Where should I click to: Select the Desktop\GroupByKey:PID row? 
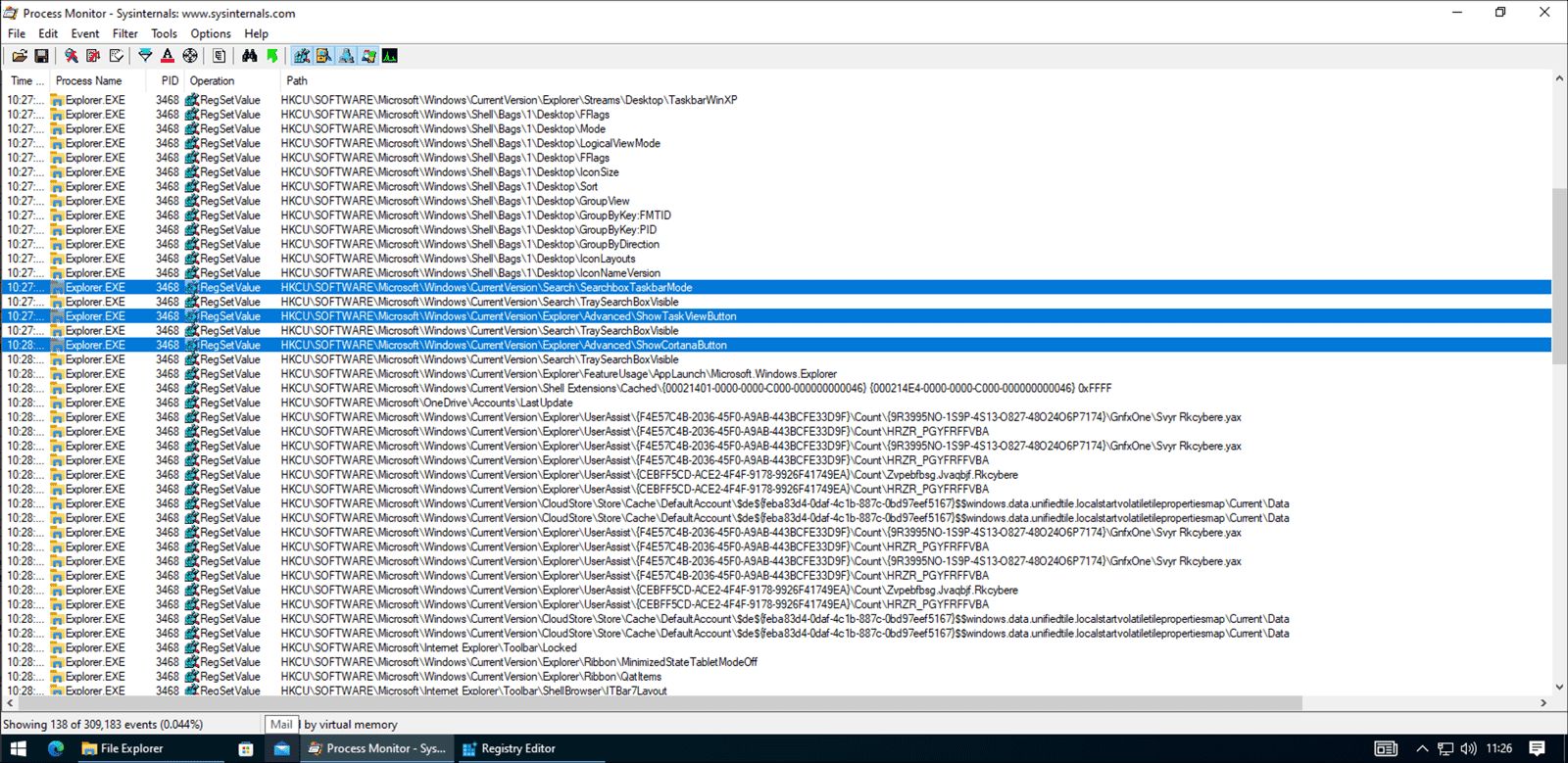pyautogui.click(x=778, y=229)
